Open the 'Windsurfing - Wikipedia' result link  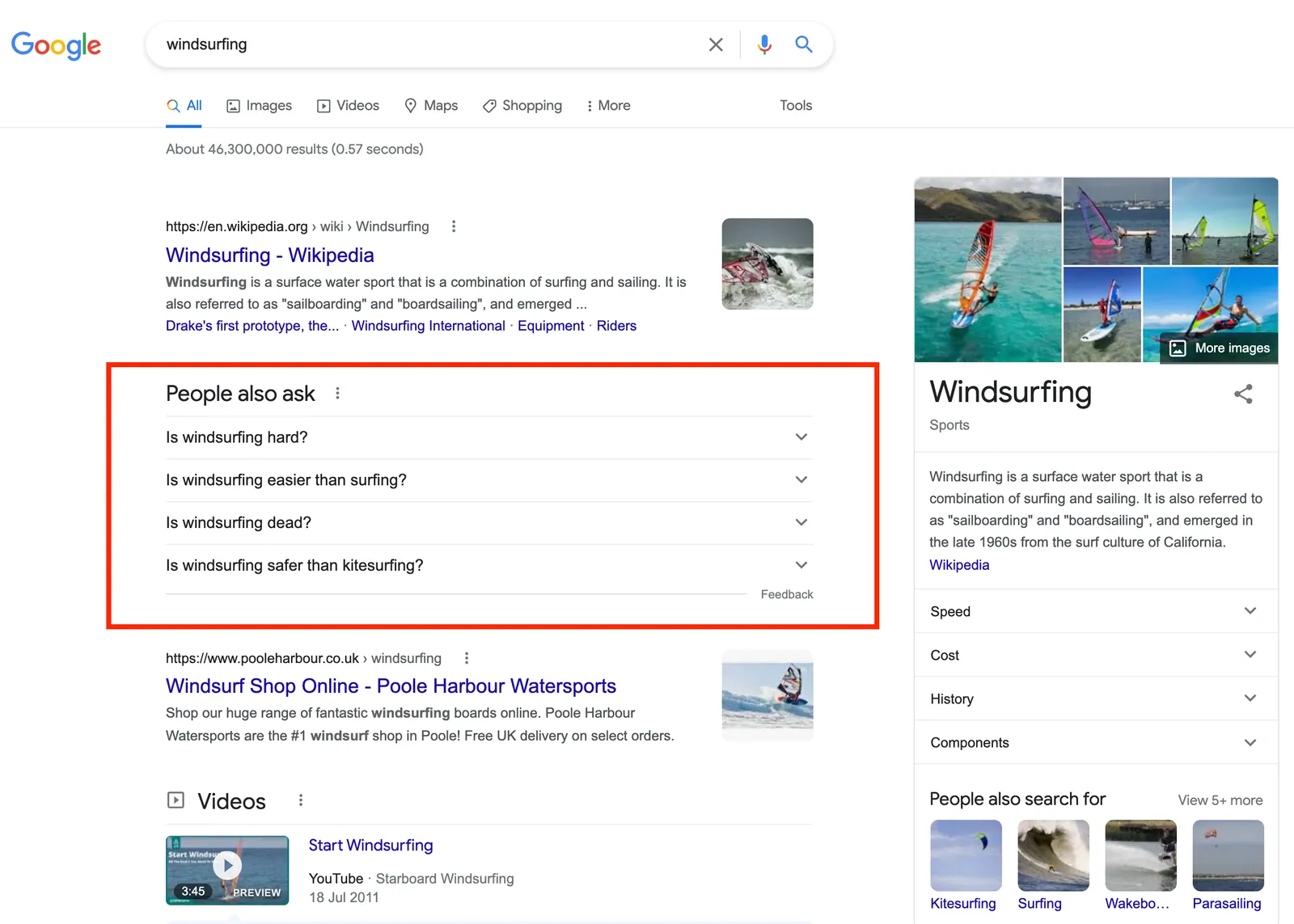tap(270, 255)
